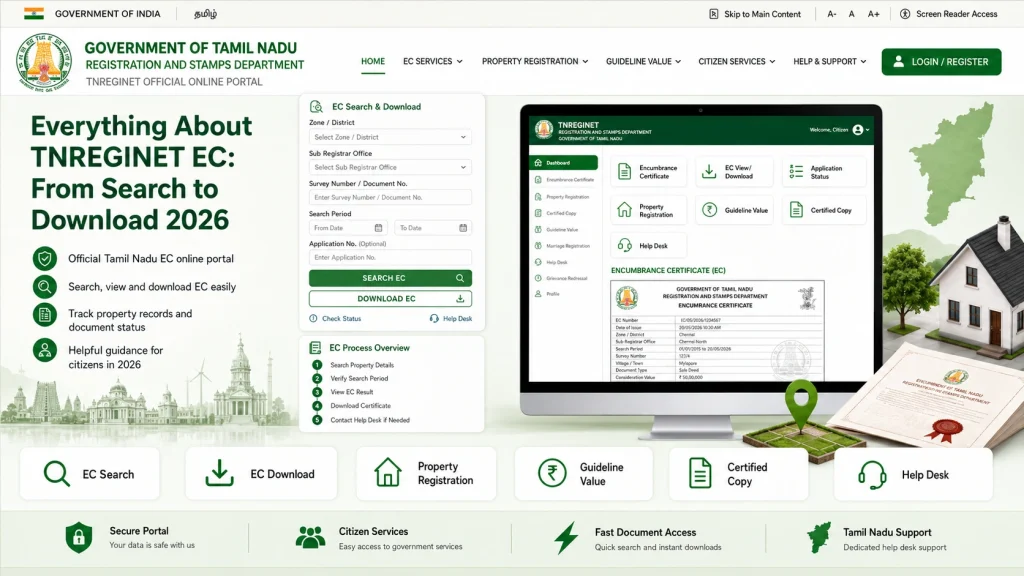Screen dimensions: 1024x576
Task: Click the Check Status clock icon
Action: click(313, 319)
